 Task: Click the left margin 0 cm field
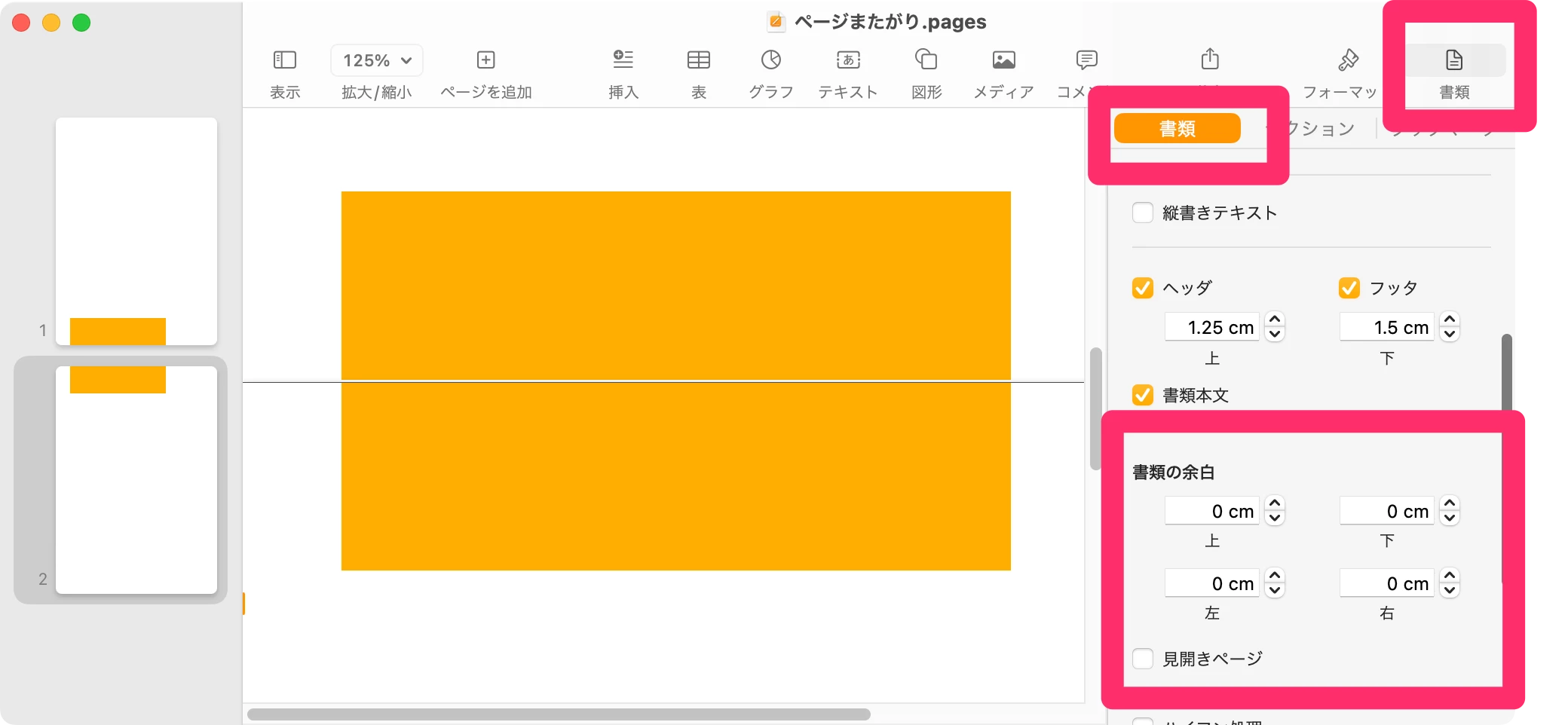[1212, 583]
